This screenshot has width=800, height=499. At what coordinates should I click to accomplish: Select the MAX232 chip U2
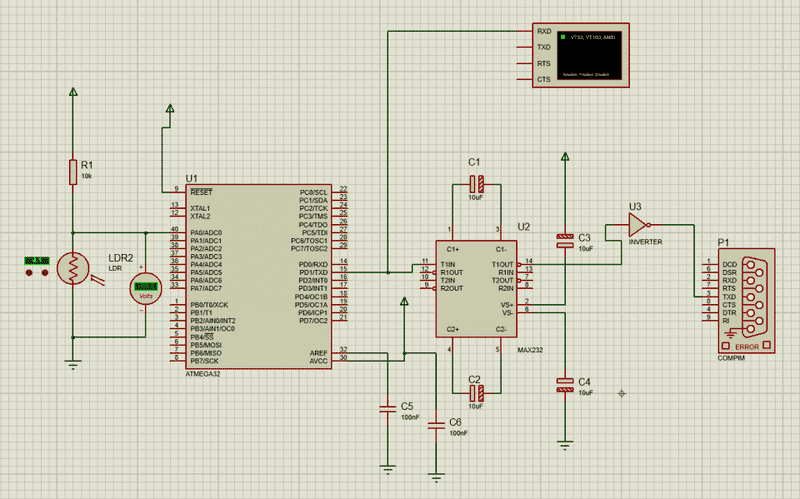coord(475,288)
